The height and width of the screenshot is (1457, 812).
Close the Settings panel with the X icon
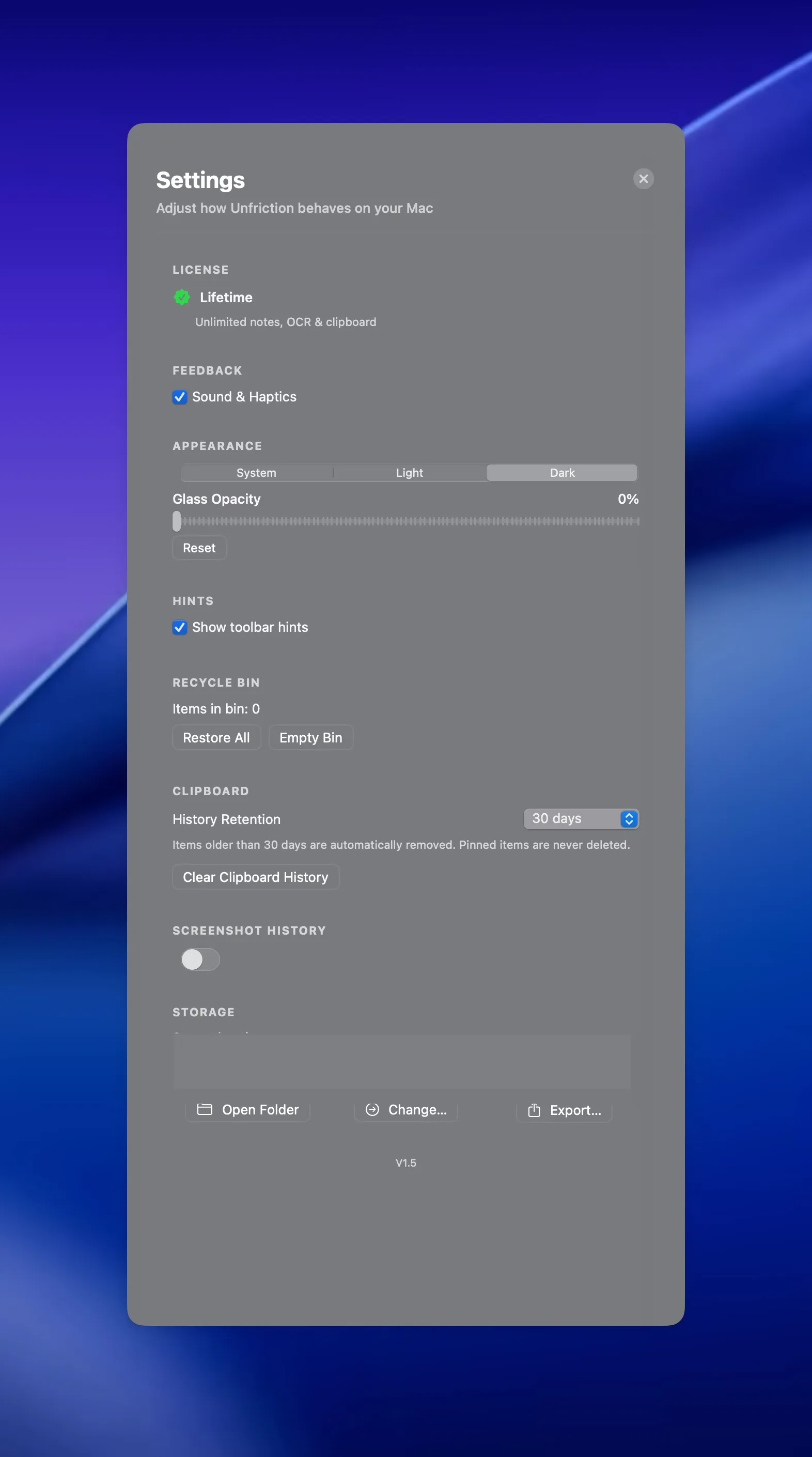(644, 179)
